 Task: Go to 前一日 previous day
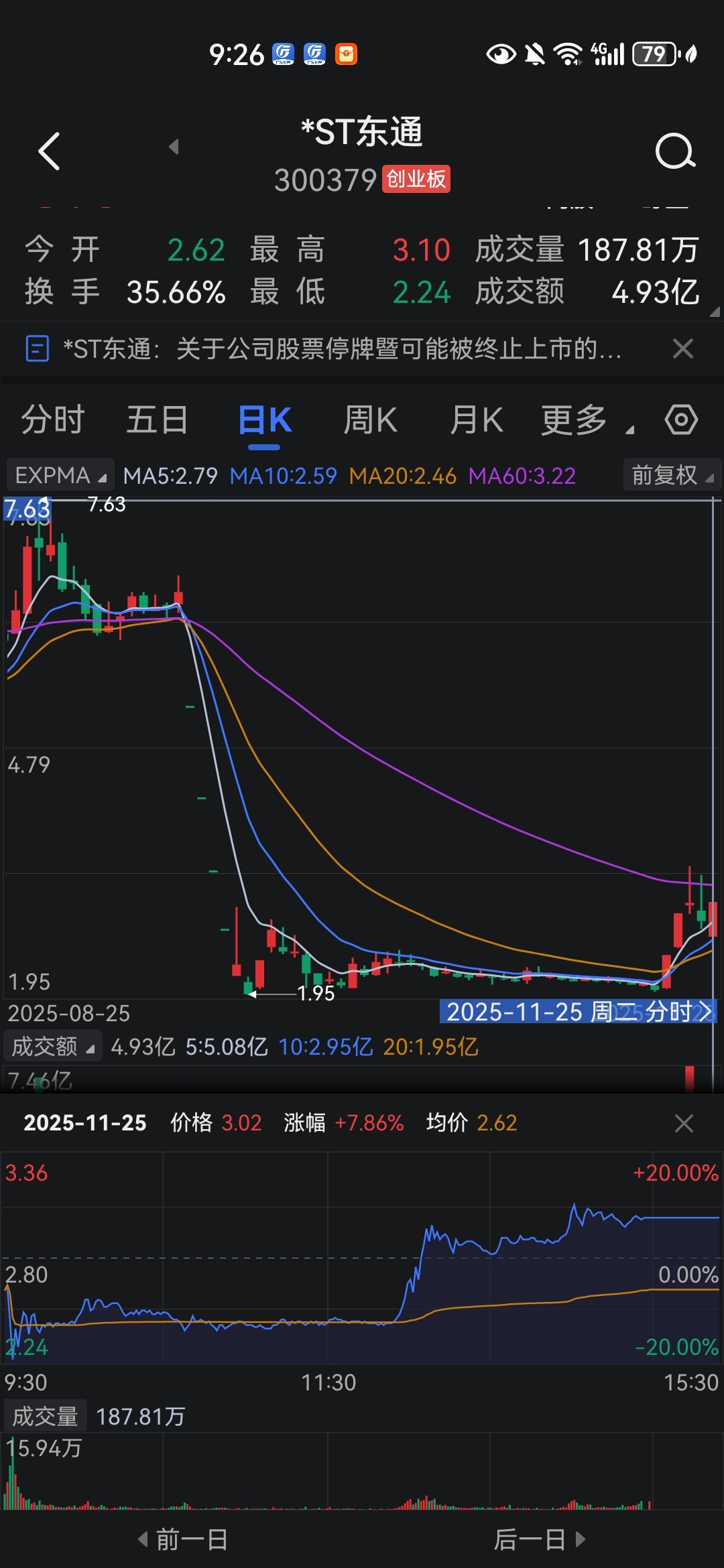(x=183, y=1539)
